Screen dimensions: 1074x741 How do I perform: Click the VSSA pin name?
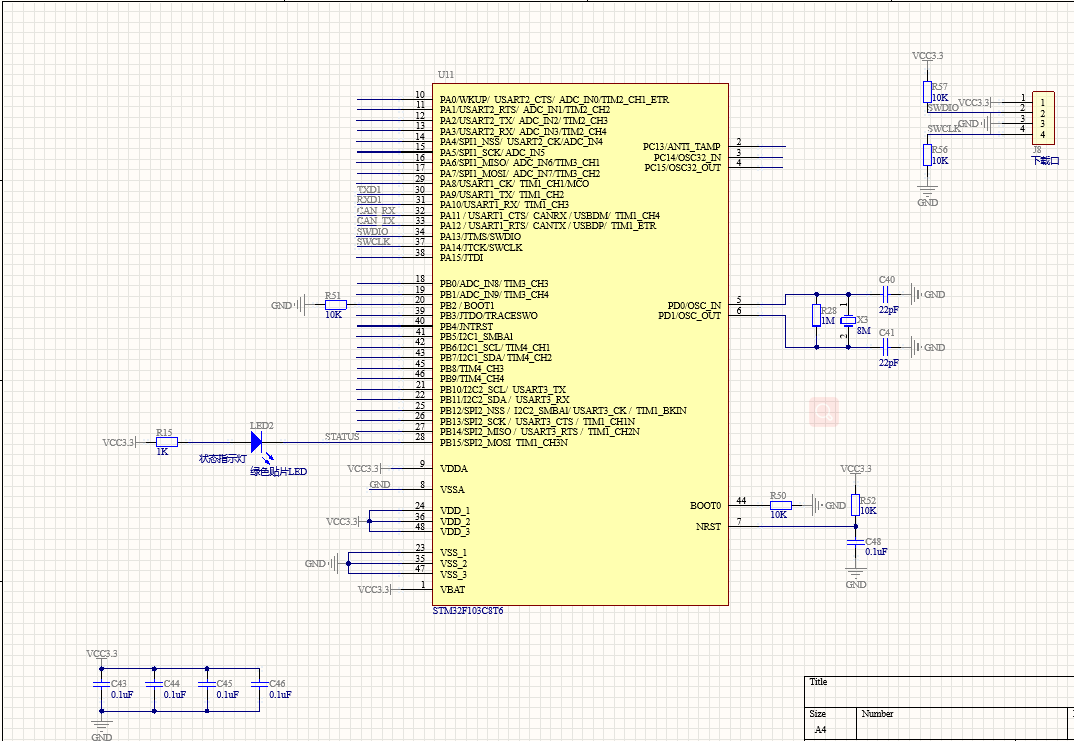tap(452, 490)
